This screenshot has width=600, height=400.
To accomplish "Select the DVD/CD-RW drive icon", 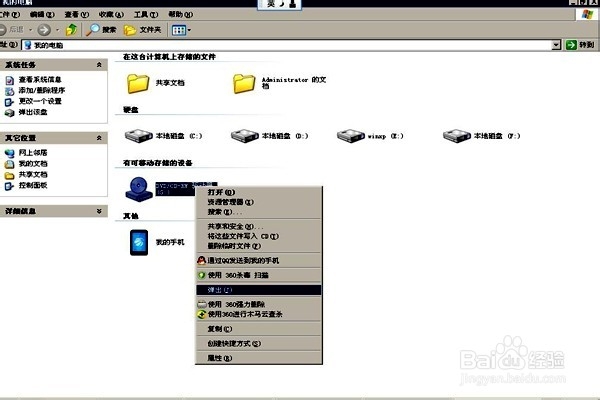I will (x=139, y=189).
